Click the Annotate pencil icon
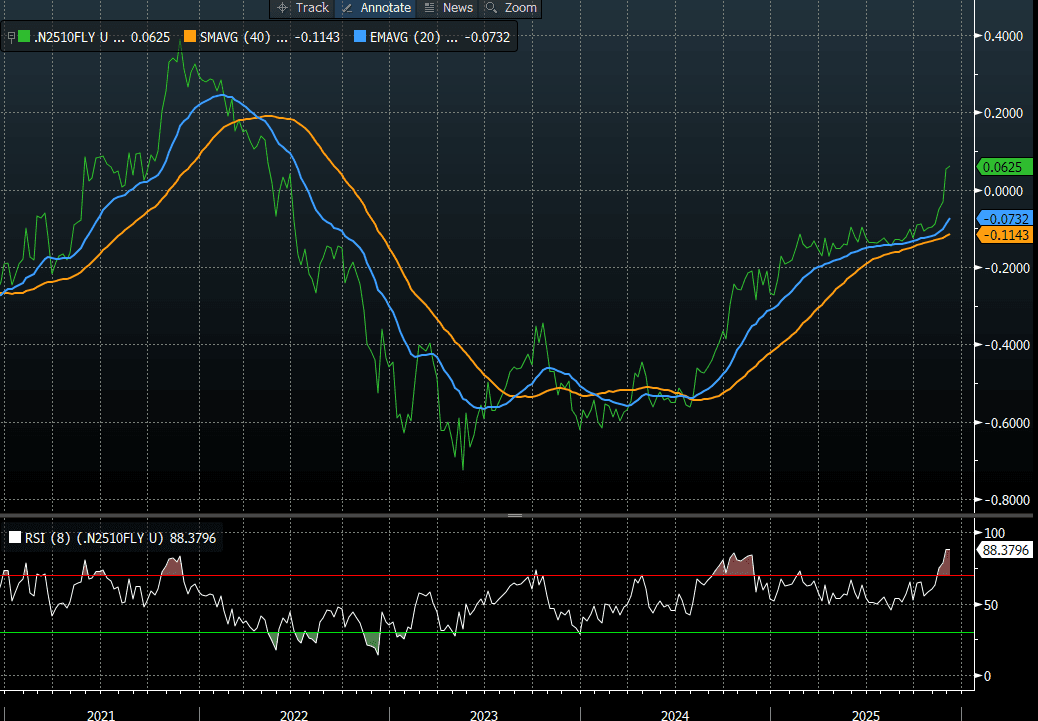This screenshot has height=721, width=1038. 347,8
